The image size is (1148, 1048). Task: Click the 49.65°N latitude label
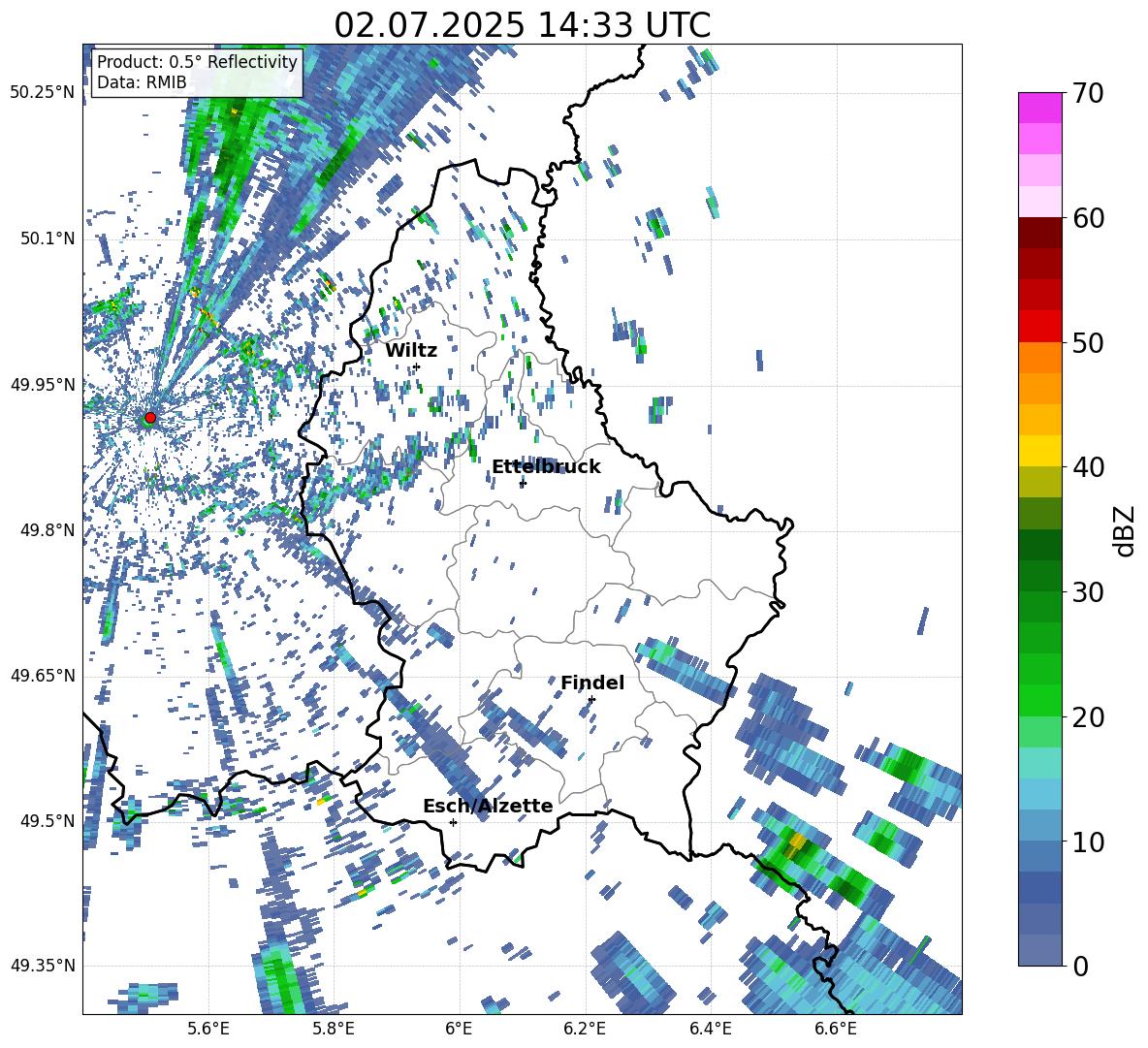(x=44, y=676)
